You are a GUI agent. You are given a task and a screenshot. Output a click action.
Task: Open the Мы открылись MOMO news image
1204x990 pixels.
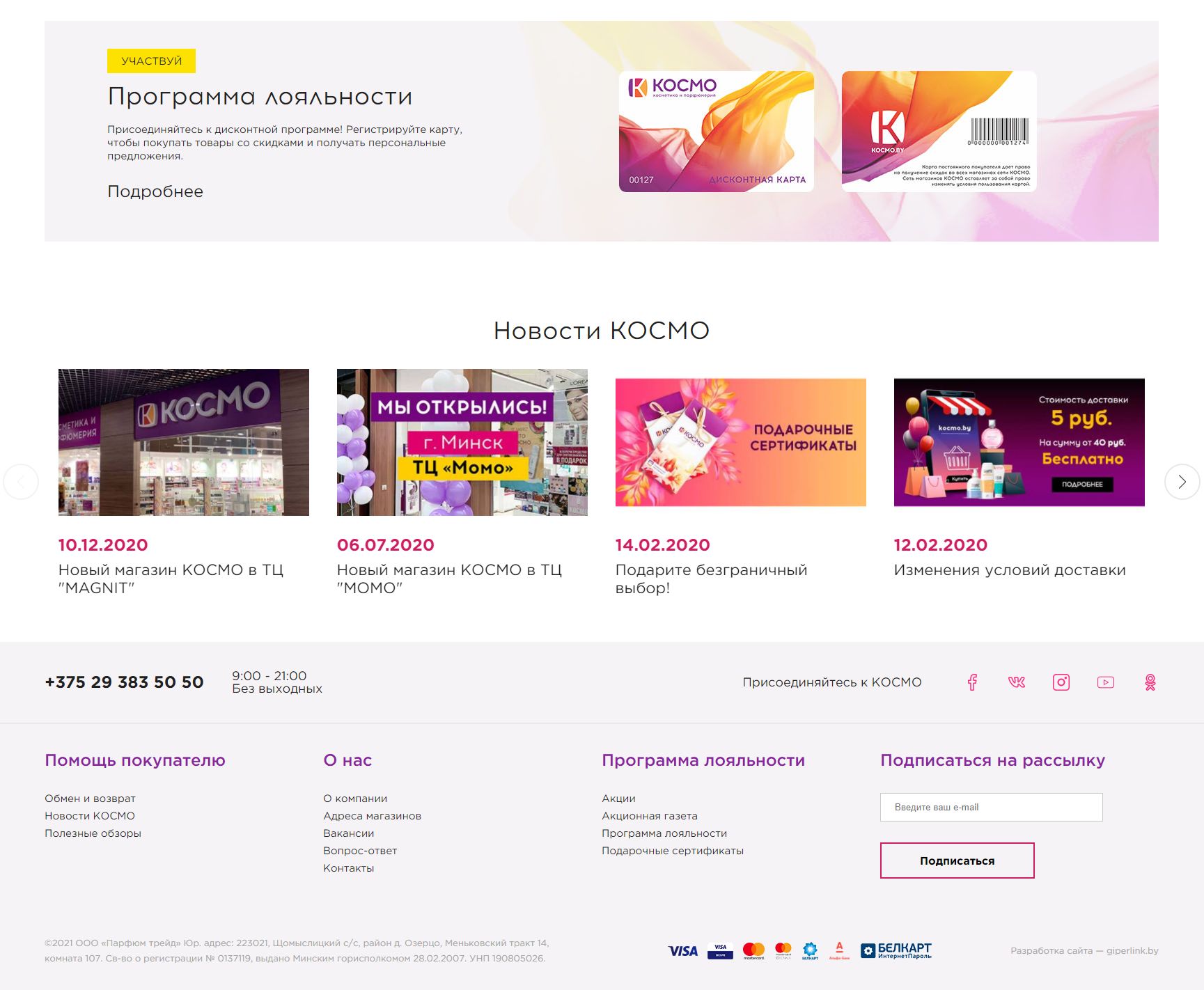[462, 442]
